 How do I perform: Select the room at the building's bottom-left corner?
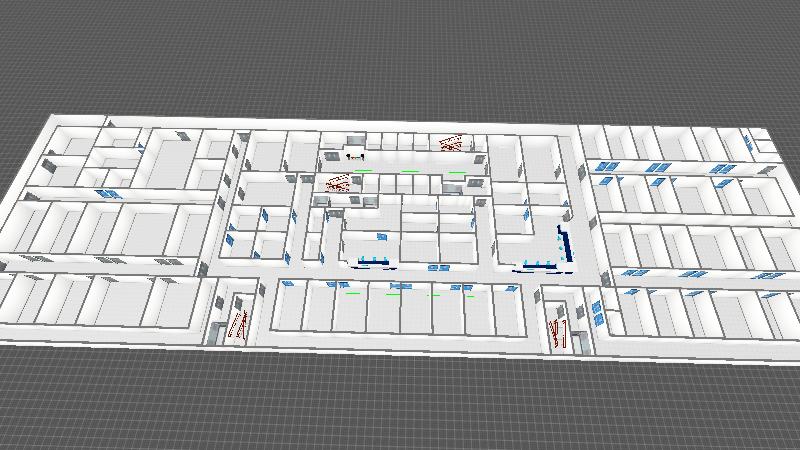coord(32,301)
